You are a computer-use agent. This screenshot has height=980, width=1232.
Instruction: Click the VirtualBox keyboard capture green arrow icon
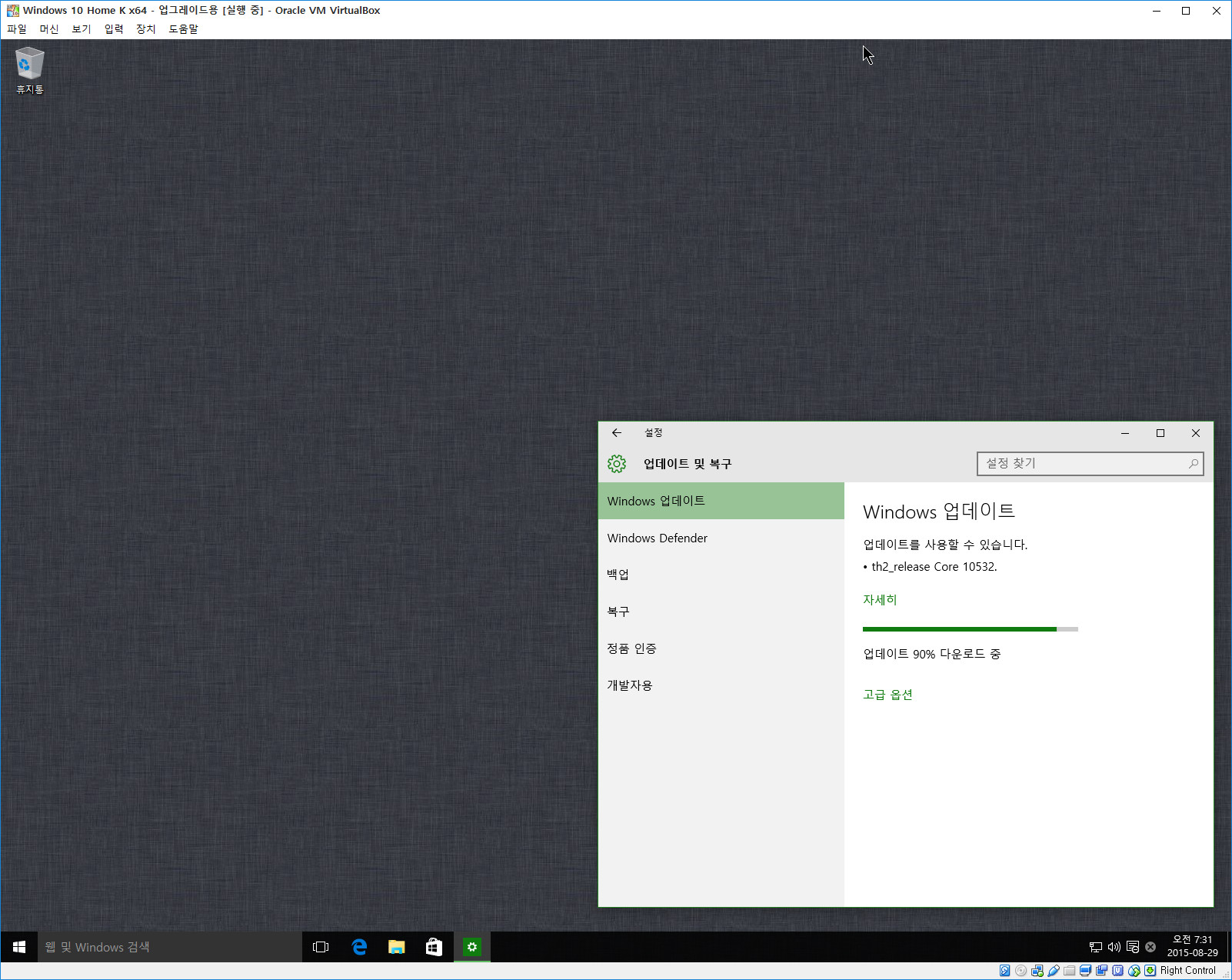point(1150,971)
